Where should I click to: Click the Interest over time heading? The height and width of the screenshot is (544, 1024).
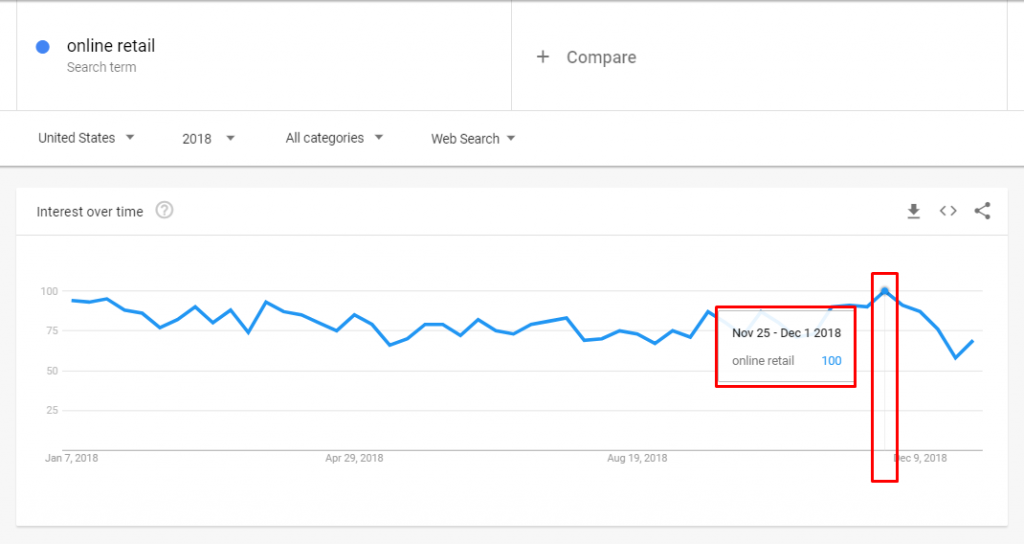90,212
